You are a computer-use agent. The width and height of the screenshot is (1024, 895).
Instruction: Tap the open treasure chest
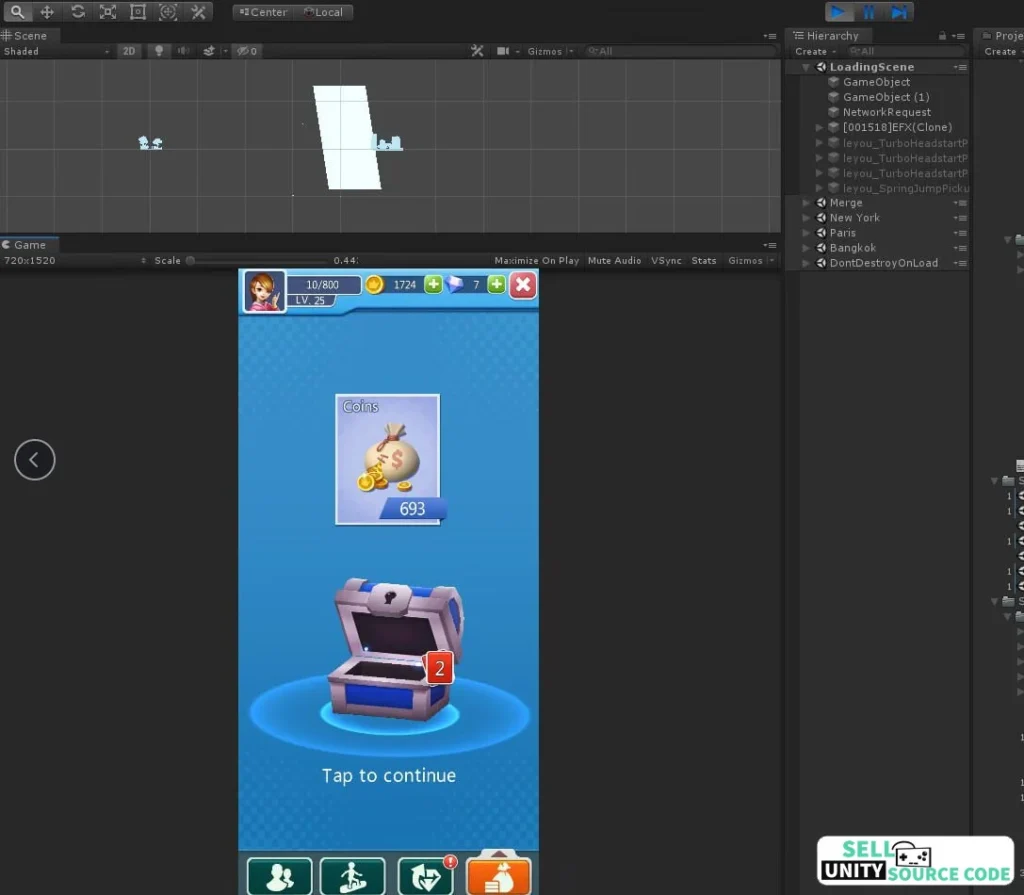[x=395, y=650]
